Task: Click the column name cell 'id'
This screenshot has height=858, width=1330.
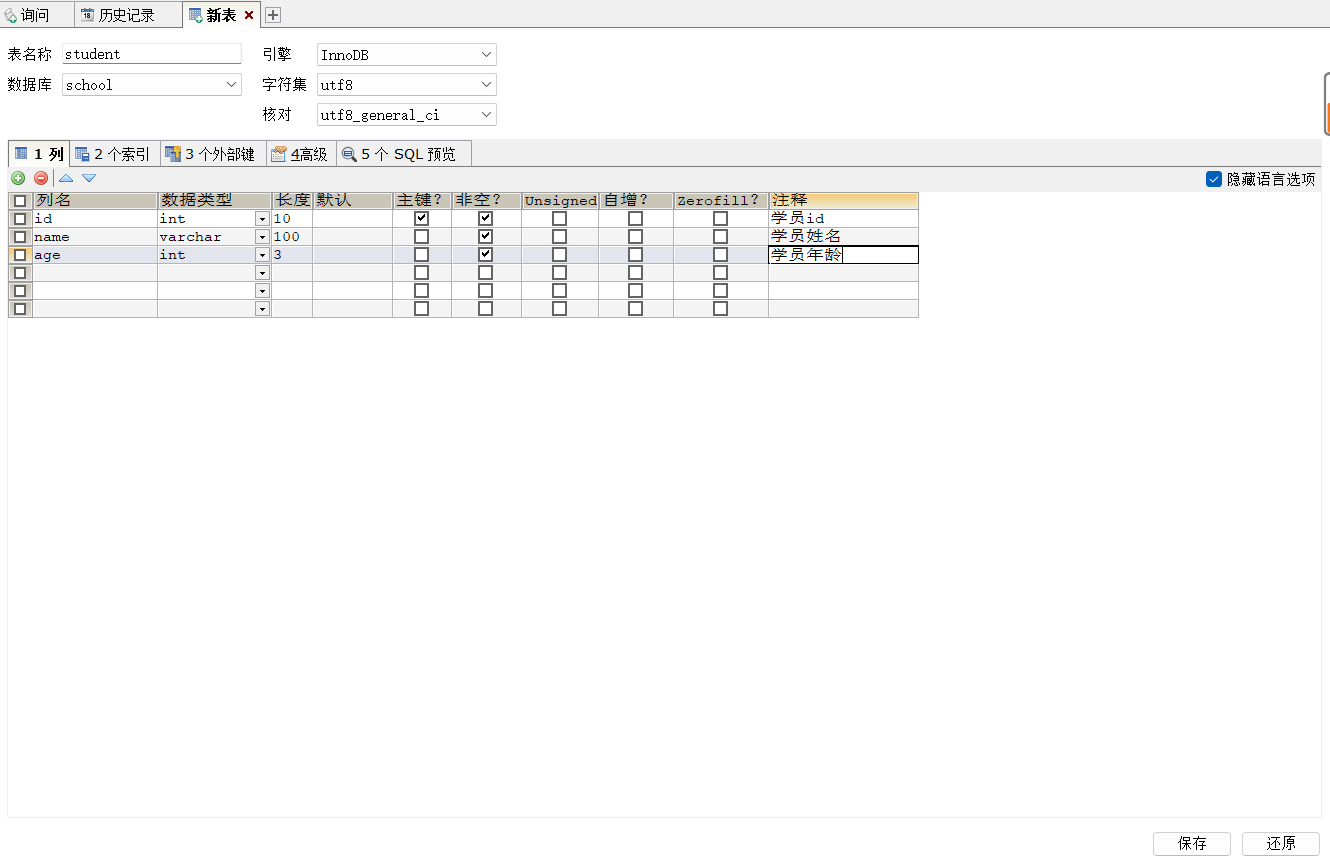Action: 95,218
